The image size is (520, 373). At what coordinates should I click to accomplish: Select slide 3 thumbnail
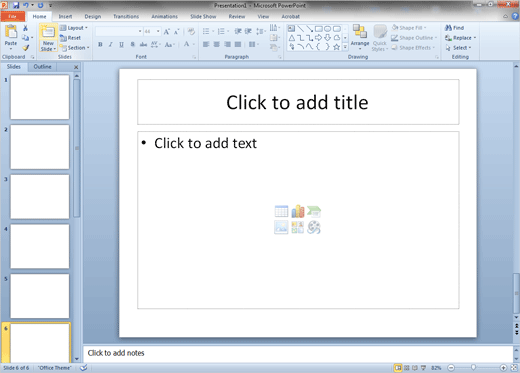(40, 197)
